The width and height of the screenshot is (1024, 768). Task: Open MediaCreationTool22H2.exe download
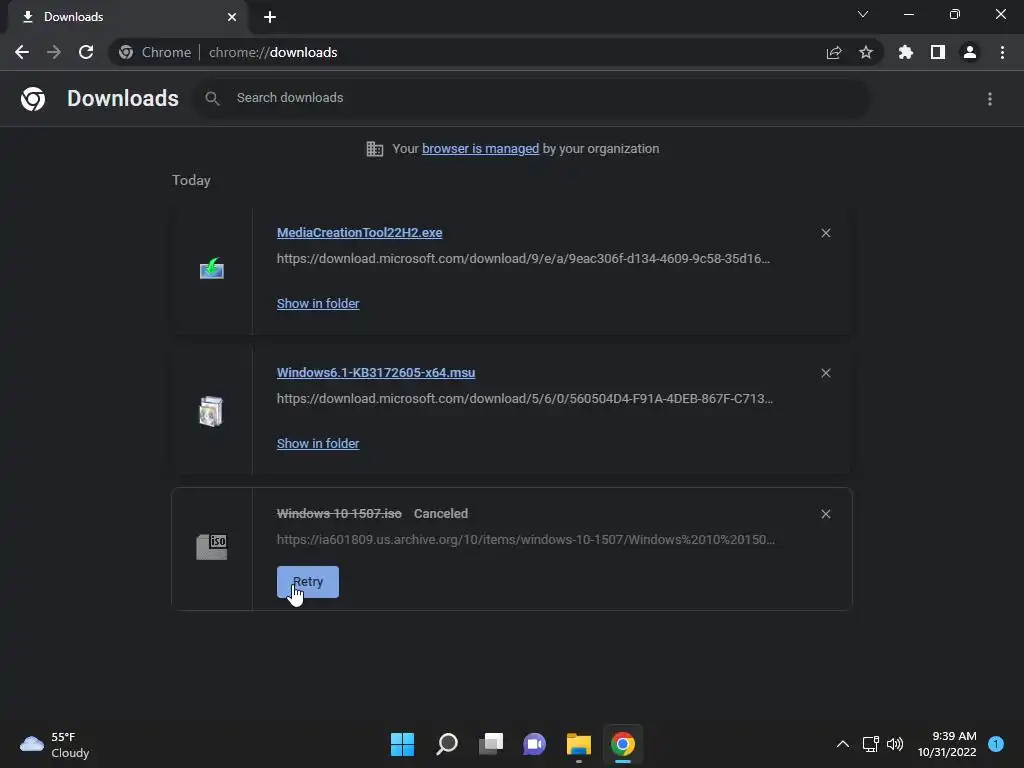(x=359, y=232)
